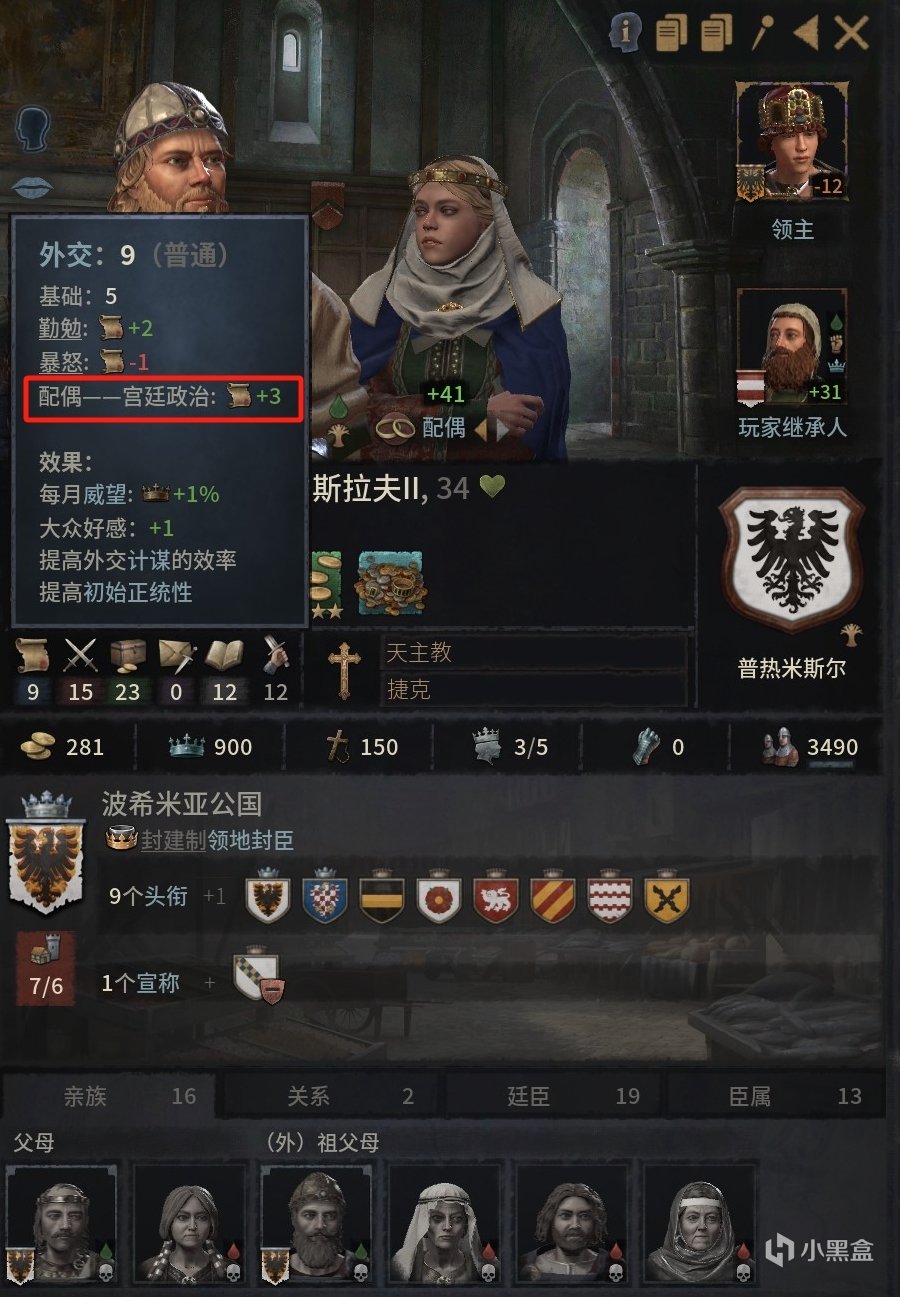900x1297 pixels.
Task: Switch to the 廷臣 tab
Action: (528, 1096)
